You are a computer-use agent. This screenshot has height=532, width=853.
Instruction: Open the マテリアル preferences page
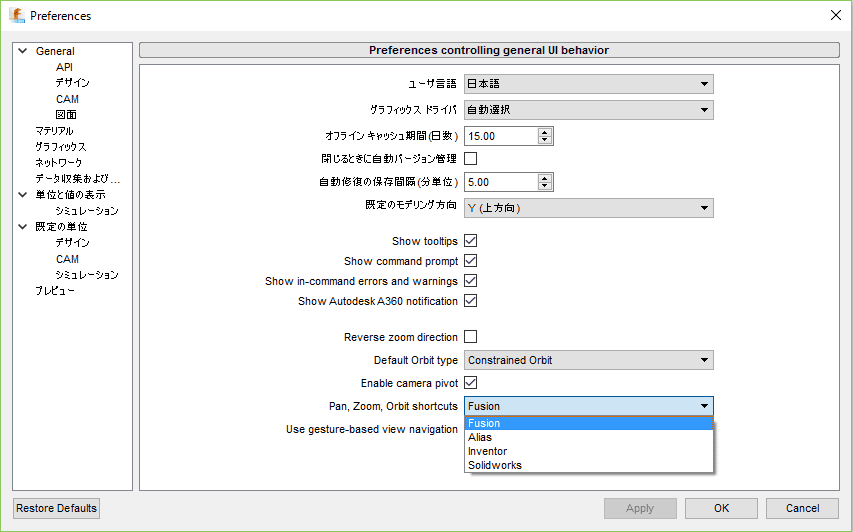pyautogui.click(x=54, y=131)
